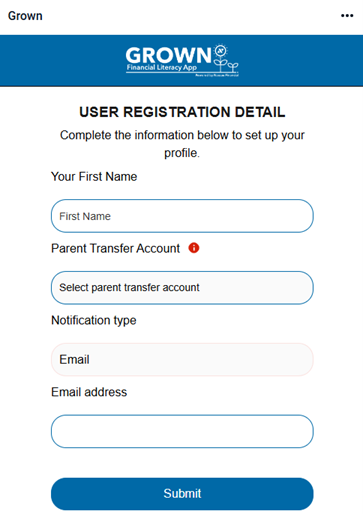Click the Grown title in the top bar

click(x=25, y=16)
